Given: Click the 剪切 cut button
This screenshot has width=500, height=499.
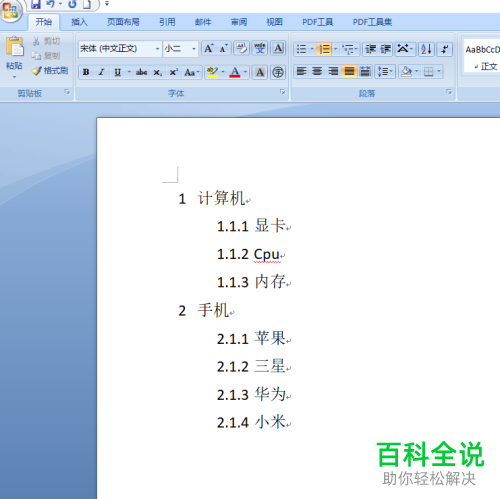Looking at the screenshot, I should click(x=47, y=41).
